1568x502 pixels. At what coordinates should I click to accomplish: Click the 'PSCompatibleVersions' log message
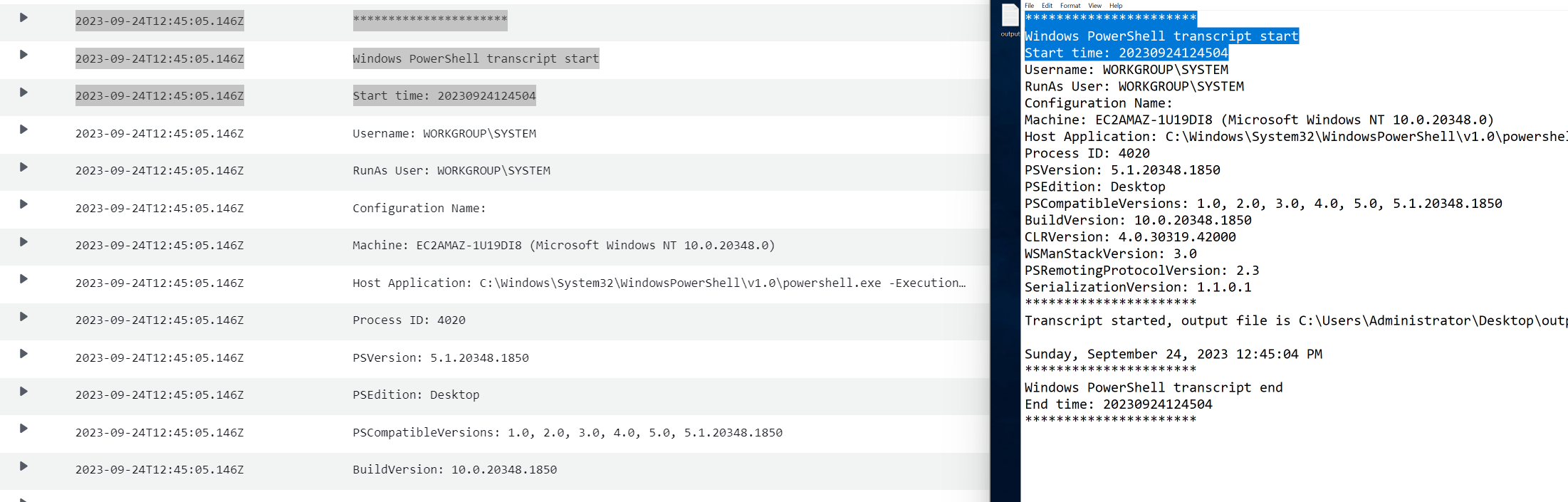(x=568, y=432)
